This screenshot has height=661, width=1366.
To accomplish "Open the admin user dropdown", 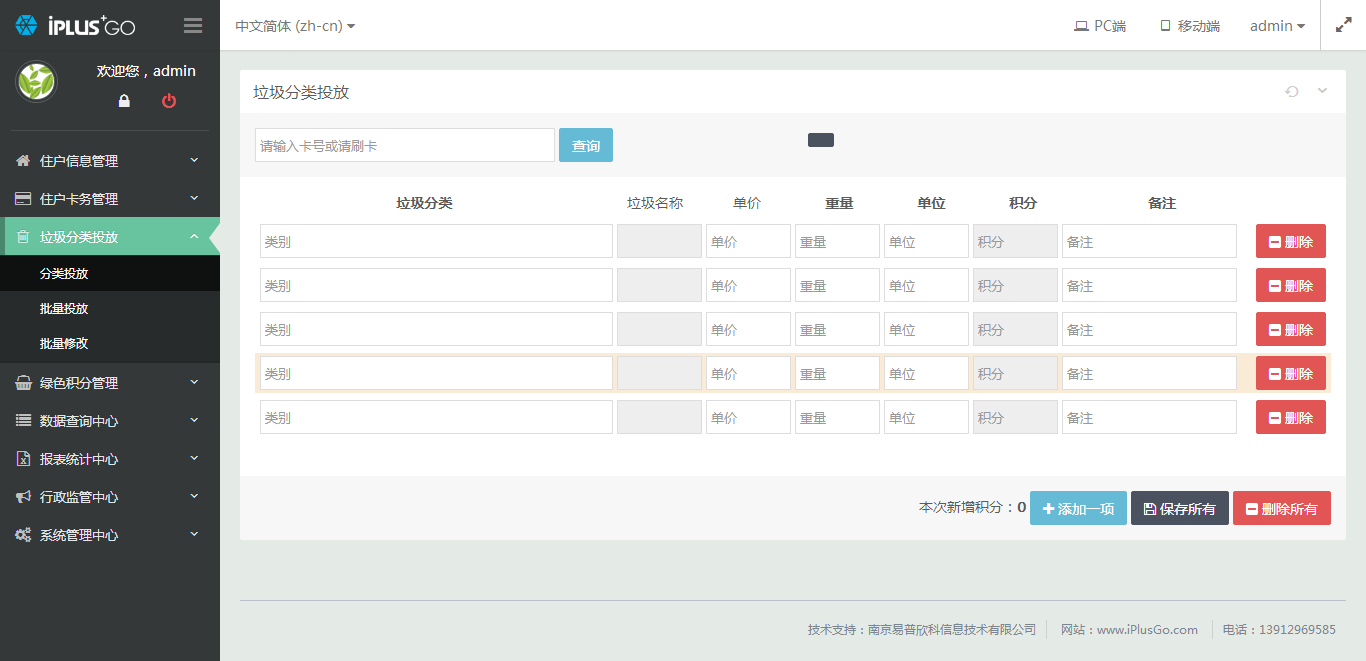I will coord(1277,26).
